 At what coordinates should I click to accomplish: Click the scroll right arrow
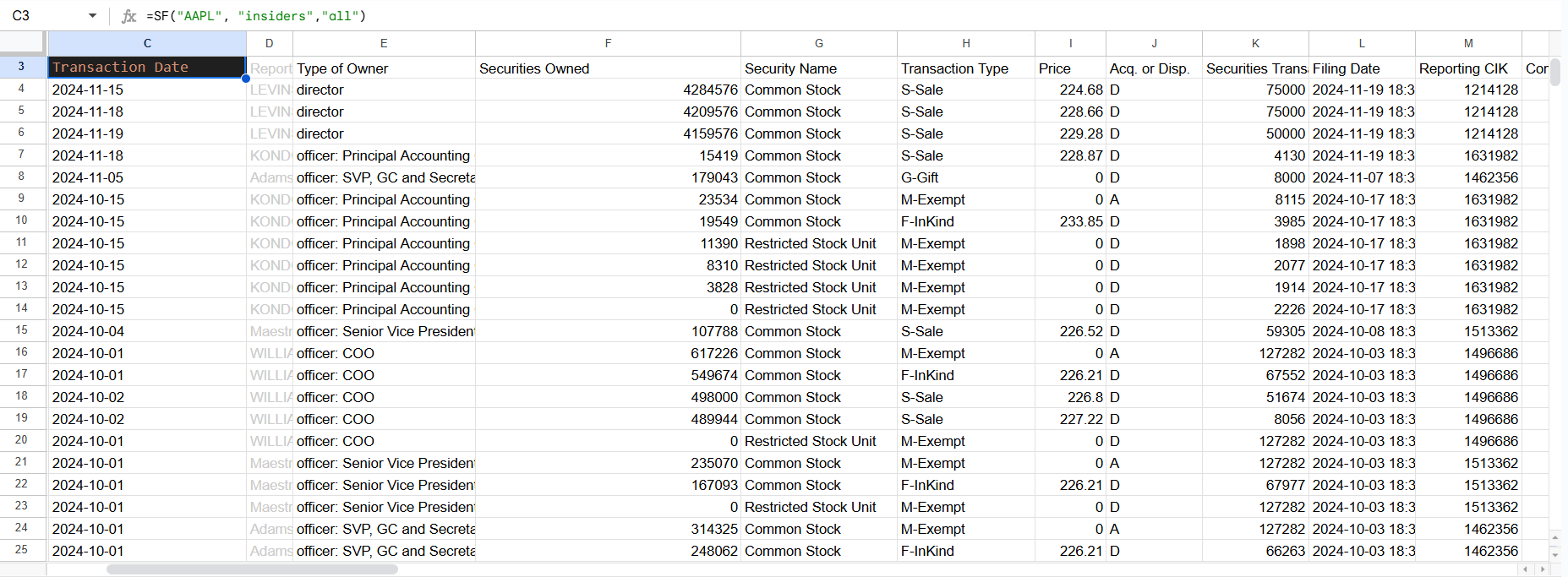[x=1542, y=569]
